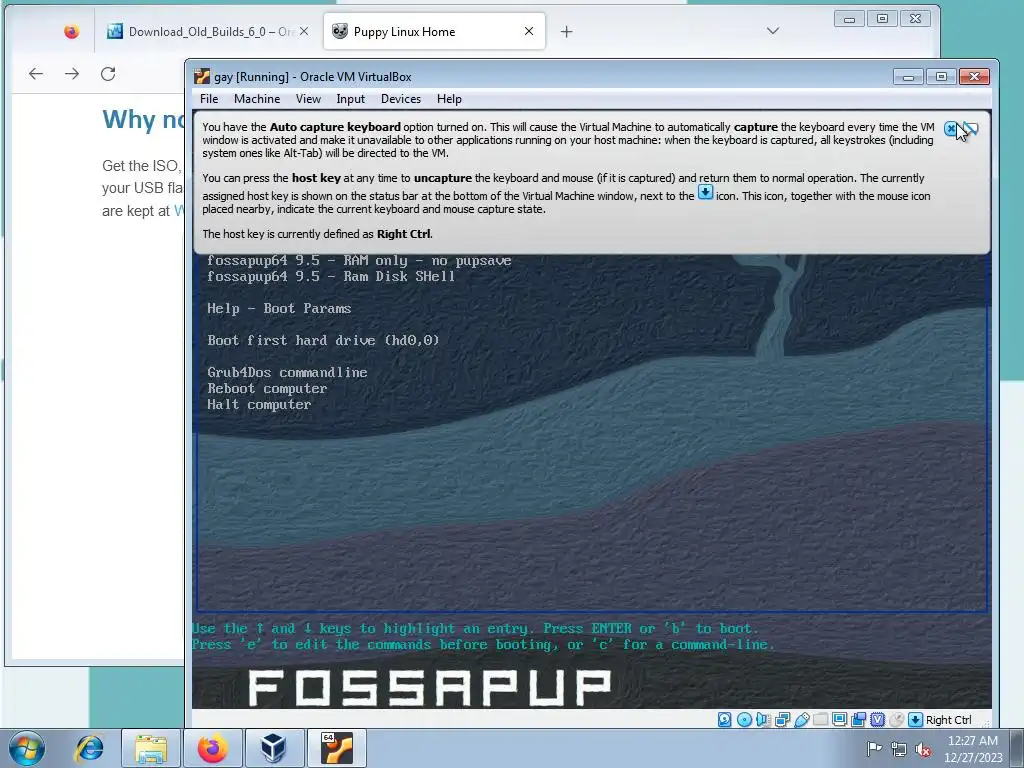Viewport: 1024px width, 768px height.
Task: Reload the Firefox page
Action: tap(108, 74)
